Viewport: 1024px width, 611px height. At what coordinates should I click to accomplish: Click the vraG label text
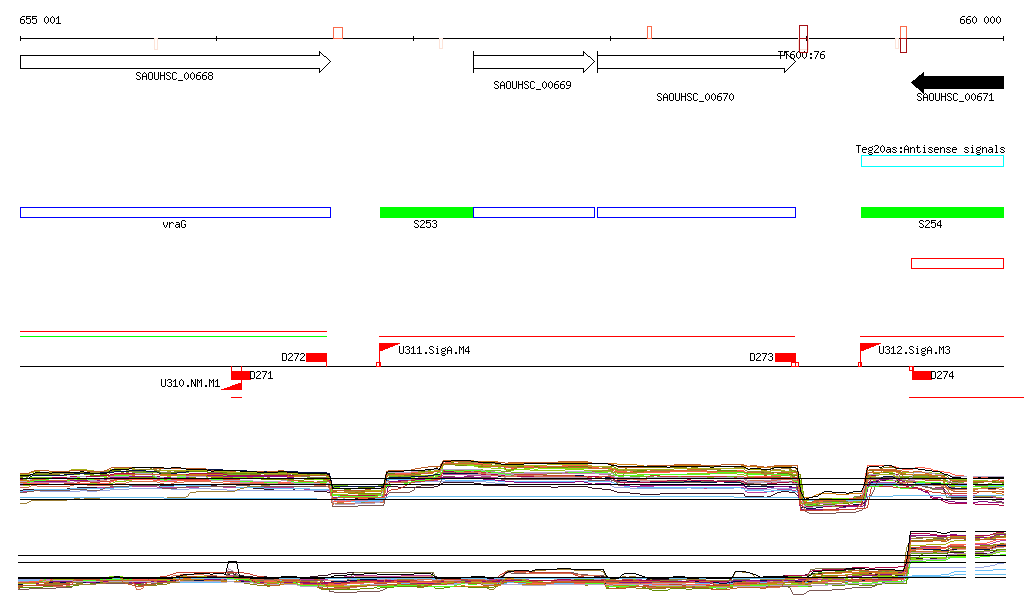pos(174,225)
